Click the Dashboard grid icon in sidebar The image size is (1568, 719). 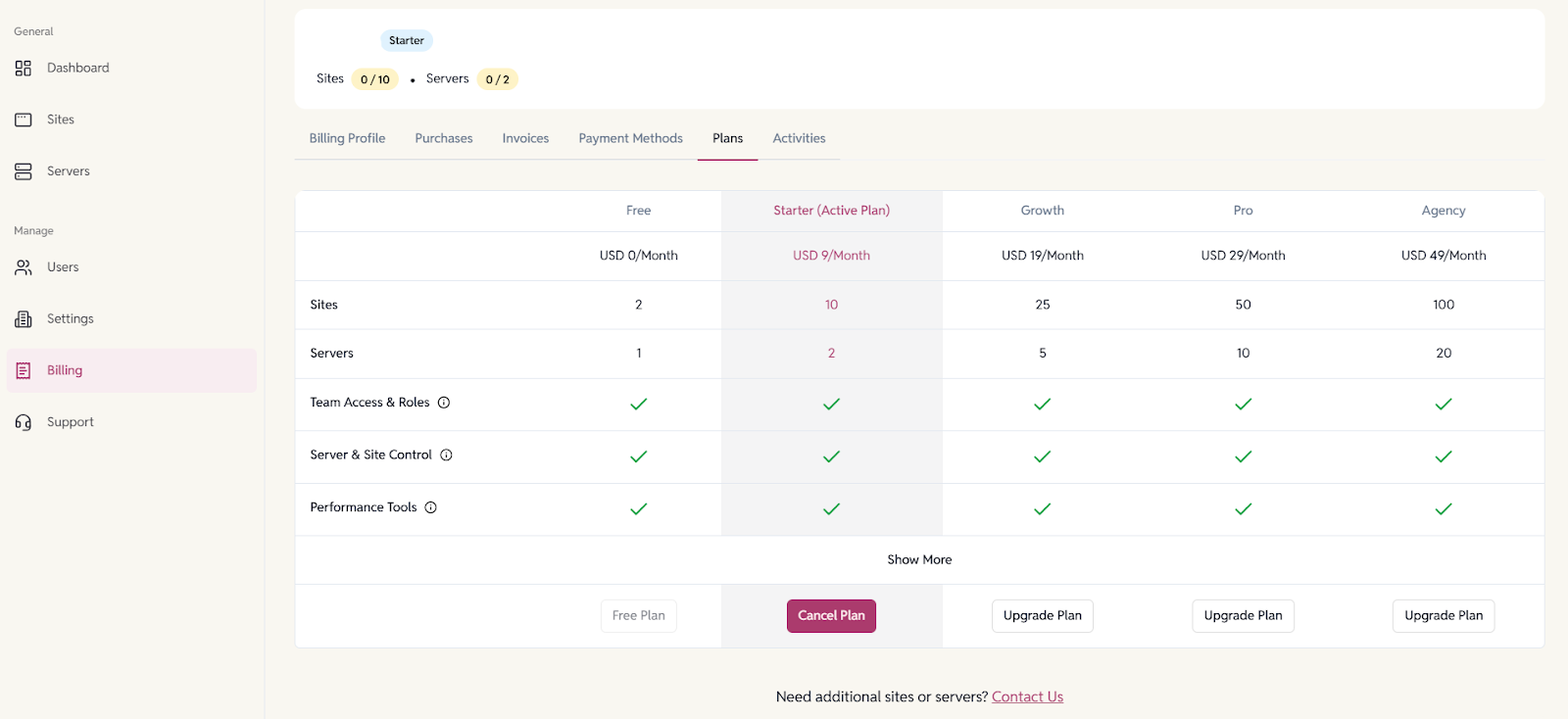pos(24,69)
